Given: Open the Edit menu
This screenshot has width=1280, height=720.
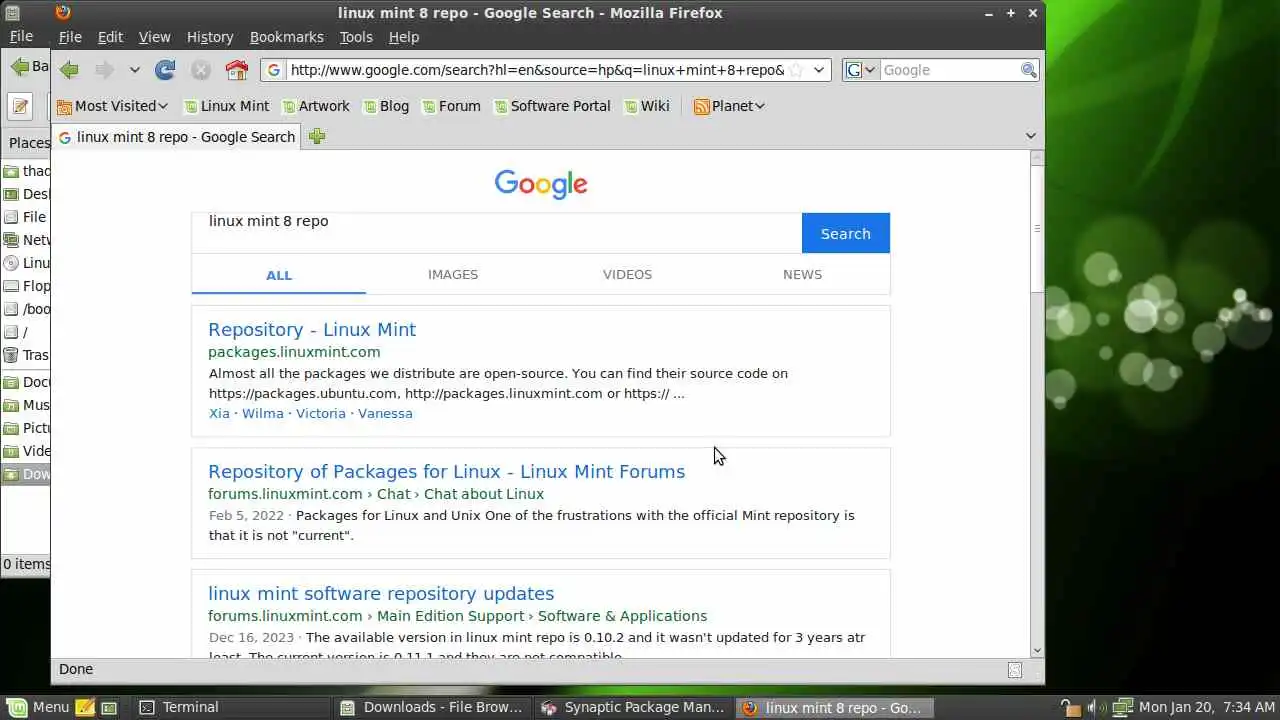Looking at the screenshot, I should (110, 37).
